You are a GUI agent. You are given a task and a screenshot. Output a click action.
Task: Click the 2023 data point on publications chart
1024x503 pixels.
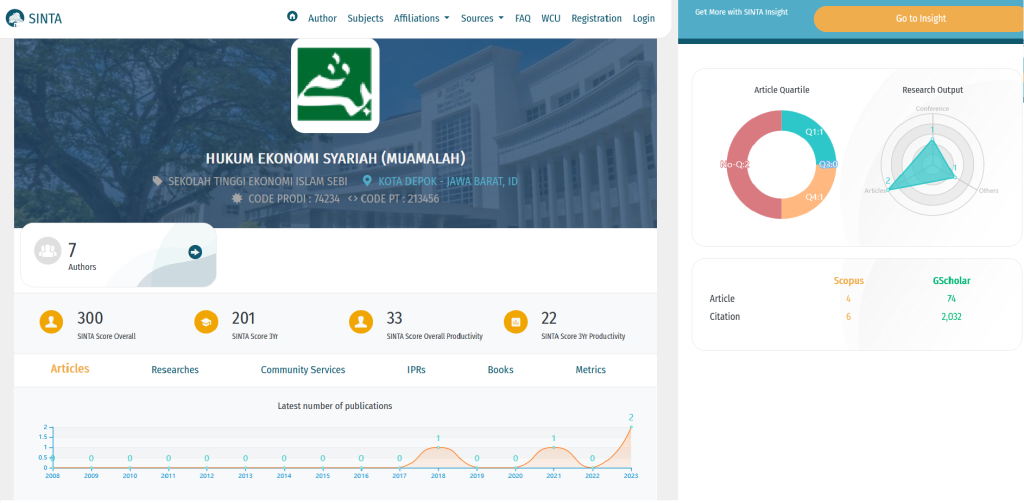click(x=631, y=427)
